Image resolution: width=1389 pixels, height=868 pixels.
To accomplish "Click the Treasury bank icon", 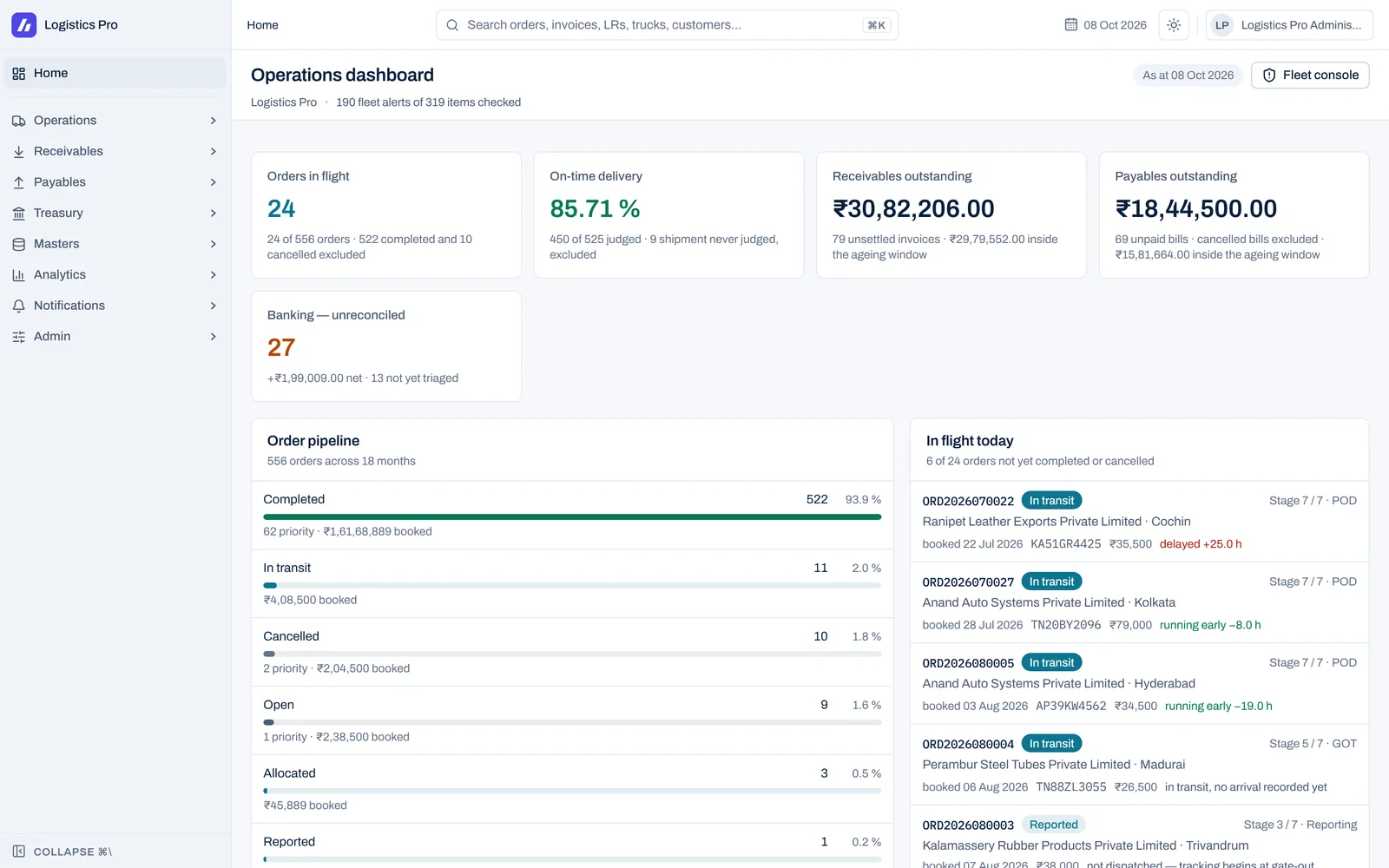I will pos(18,214).
